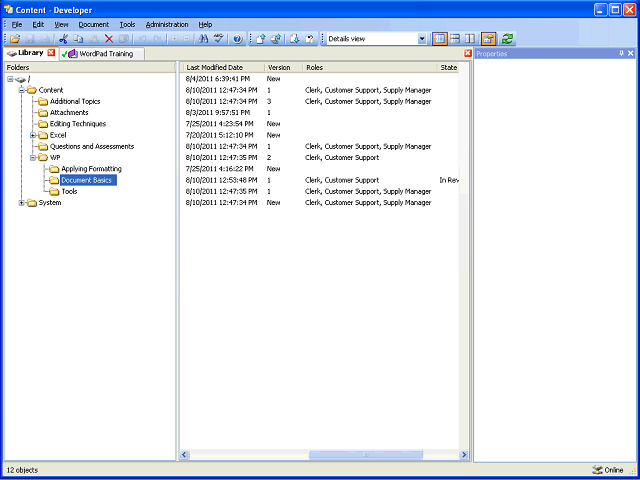
Task: Click the Redo arrow toolbar icon
Action: [x=158, y=39]
